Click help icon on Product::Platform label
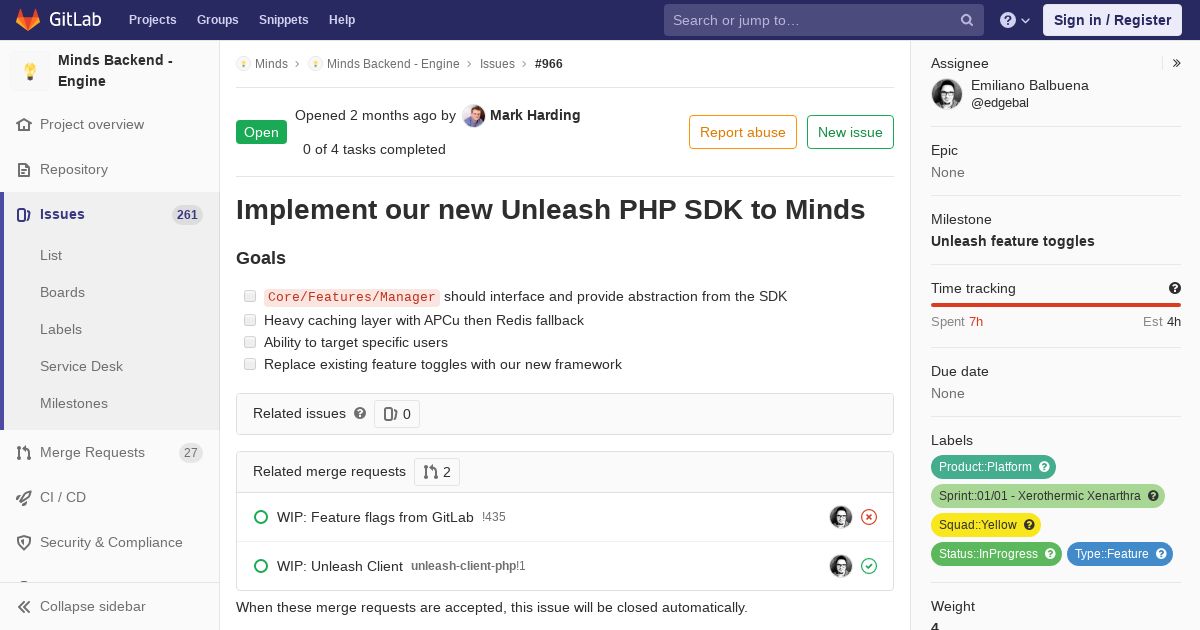This screenshot has height=630, width=1200. pyautogui.click(x=1045, y=467)
